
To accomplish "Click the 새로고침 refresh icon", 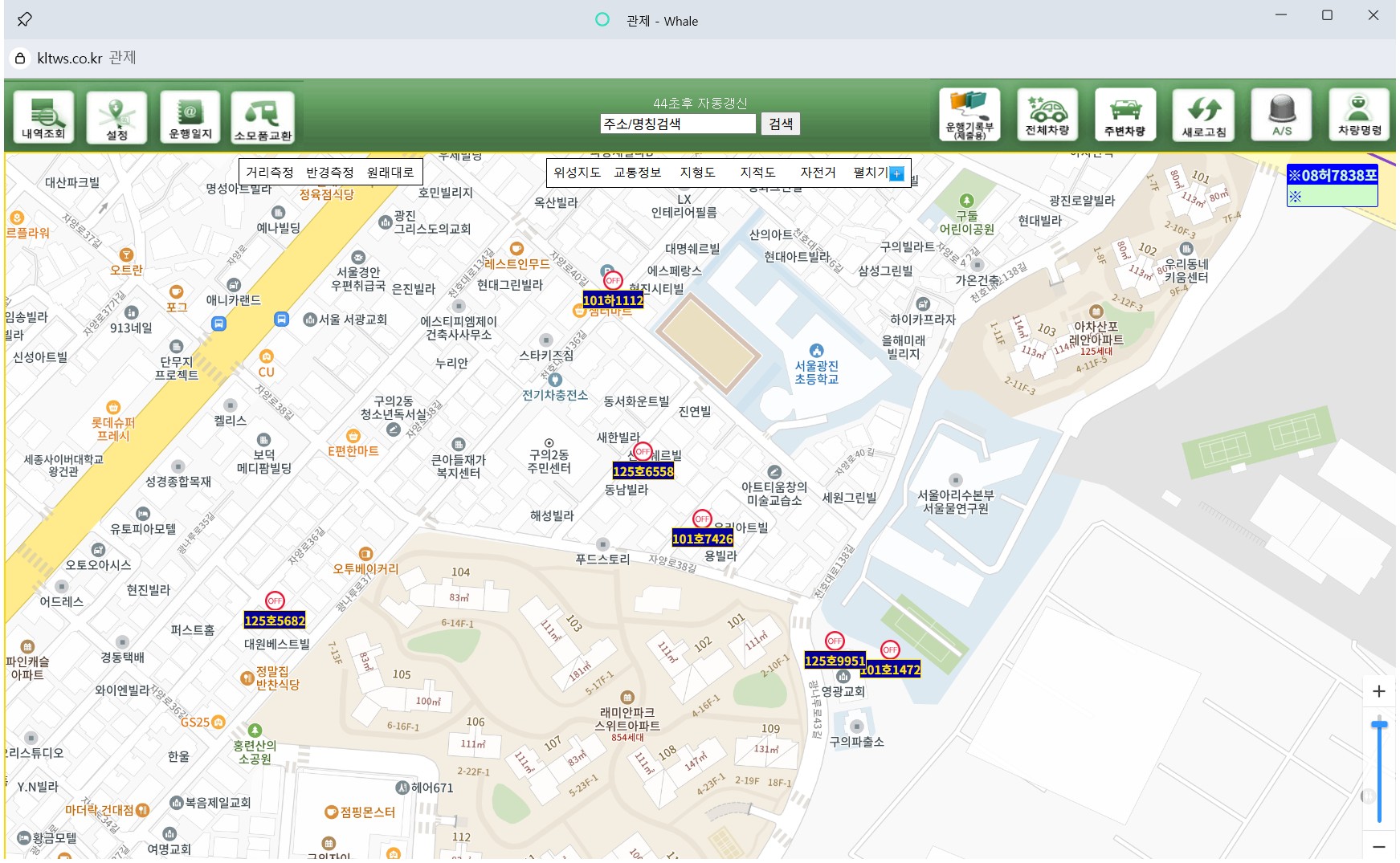I will 1203,115.
